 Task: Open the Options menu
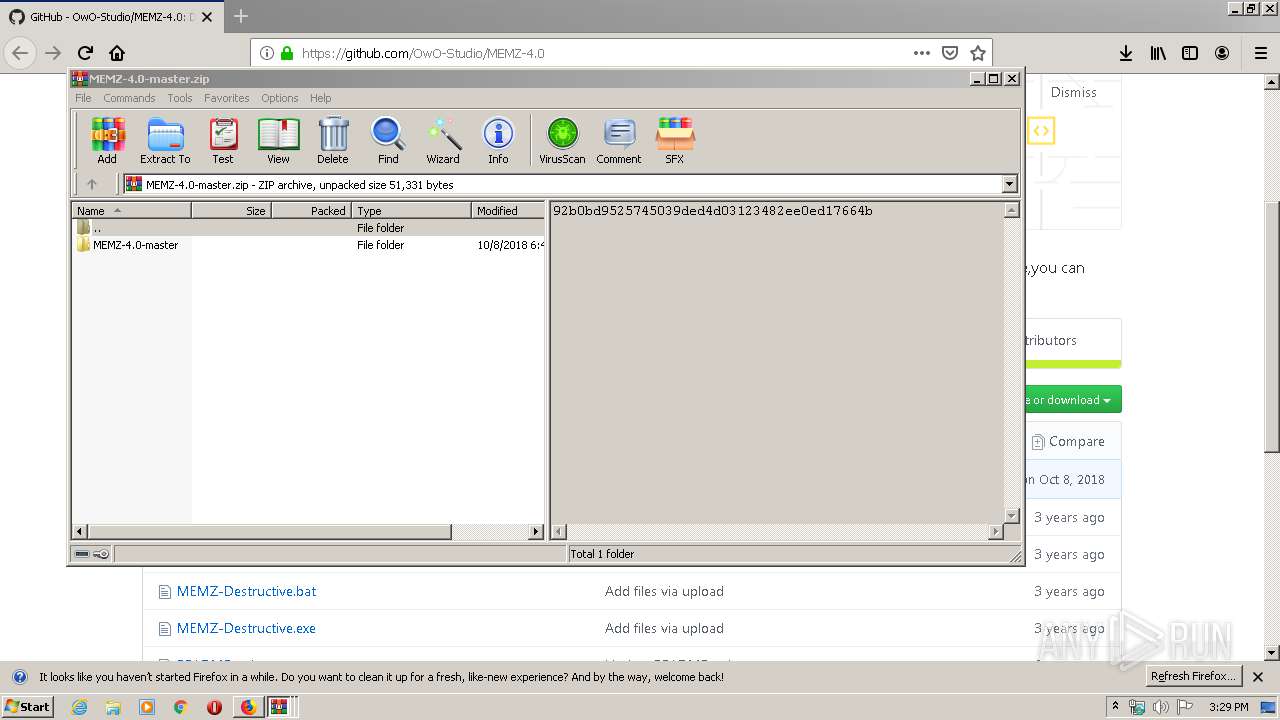tap(280, 98)
